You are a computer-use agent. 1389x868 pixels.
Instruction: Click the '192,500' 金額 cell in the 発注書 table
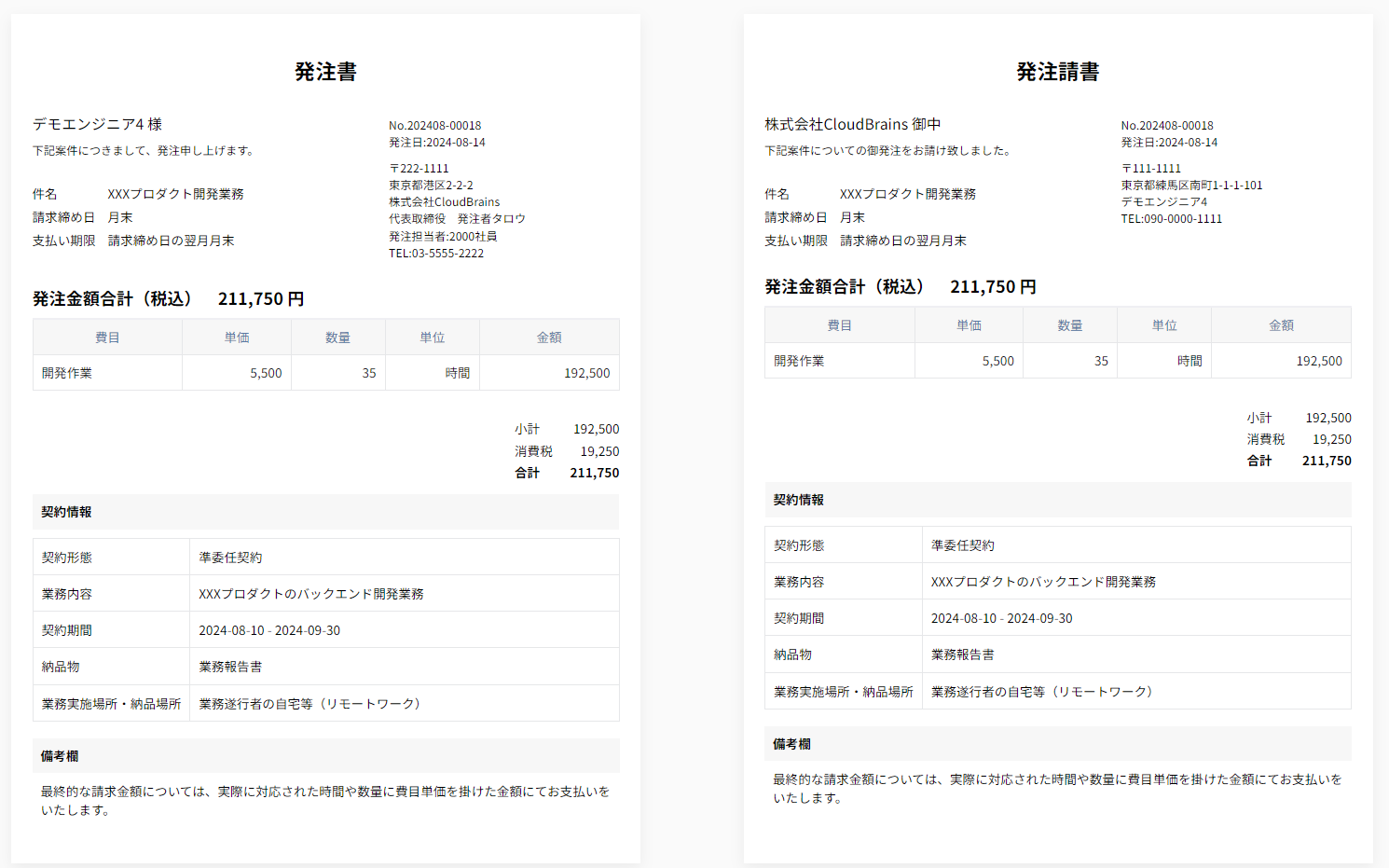[549, 373]
